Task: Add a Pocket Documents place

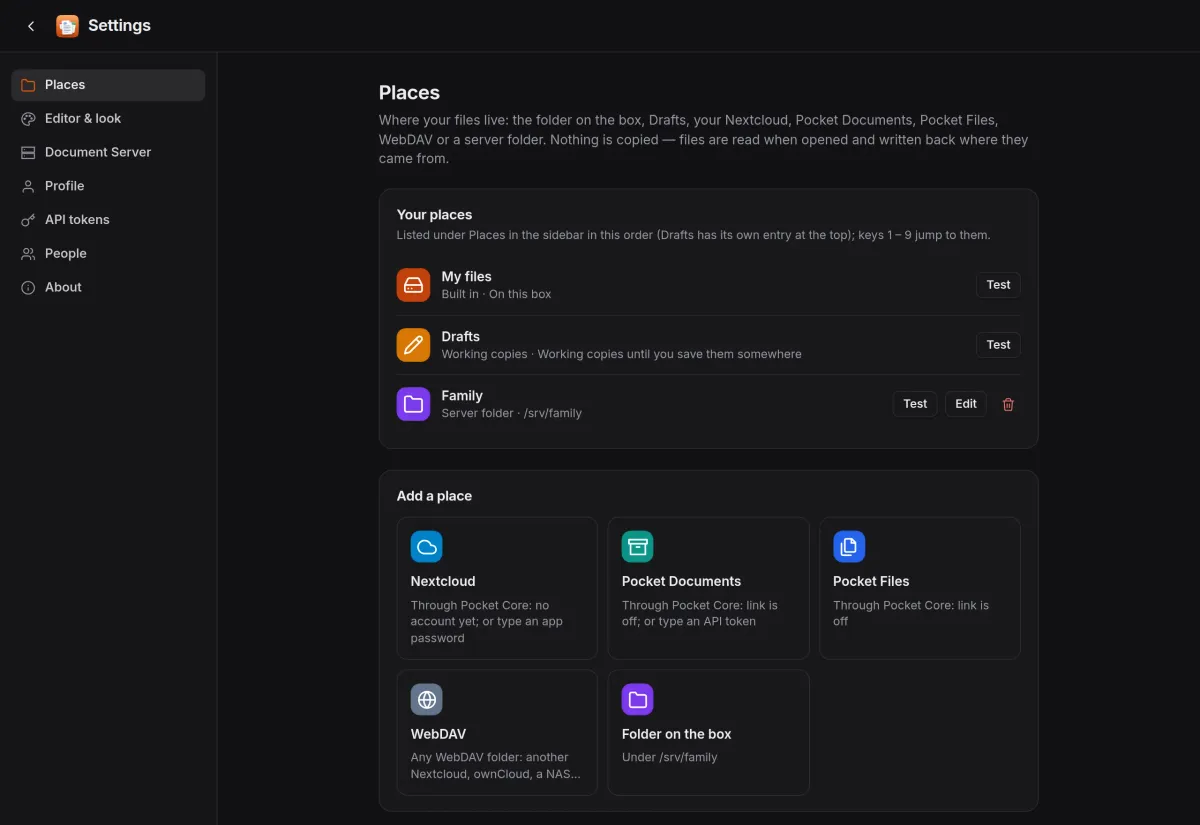Action: point(708,588)
